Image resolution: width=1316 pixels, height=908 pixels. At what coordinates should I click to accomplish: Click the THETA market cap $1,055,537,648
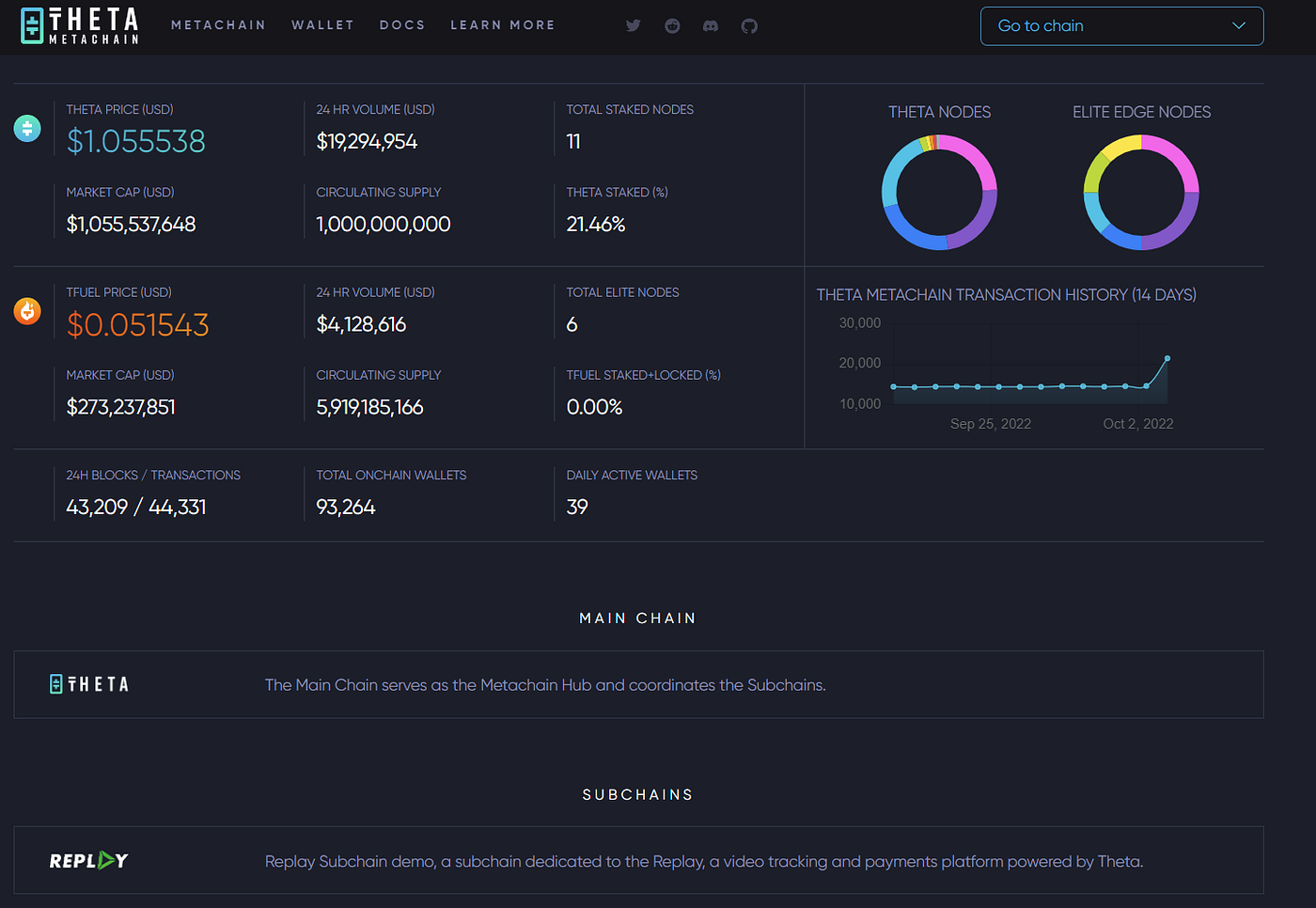(131, 224)
